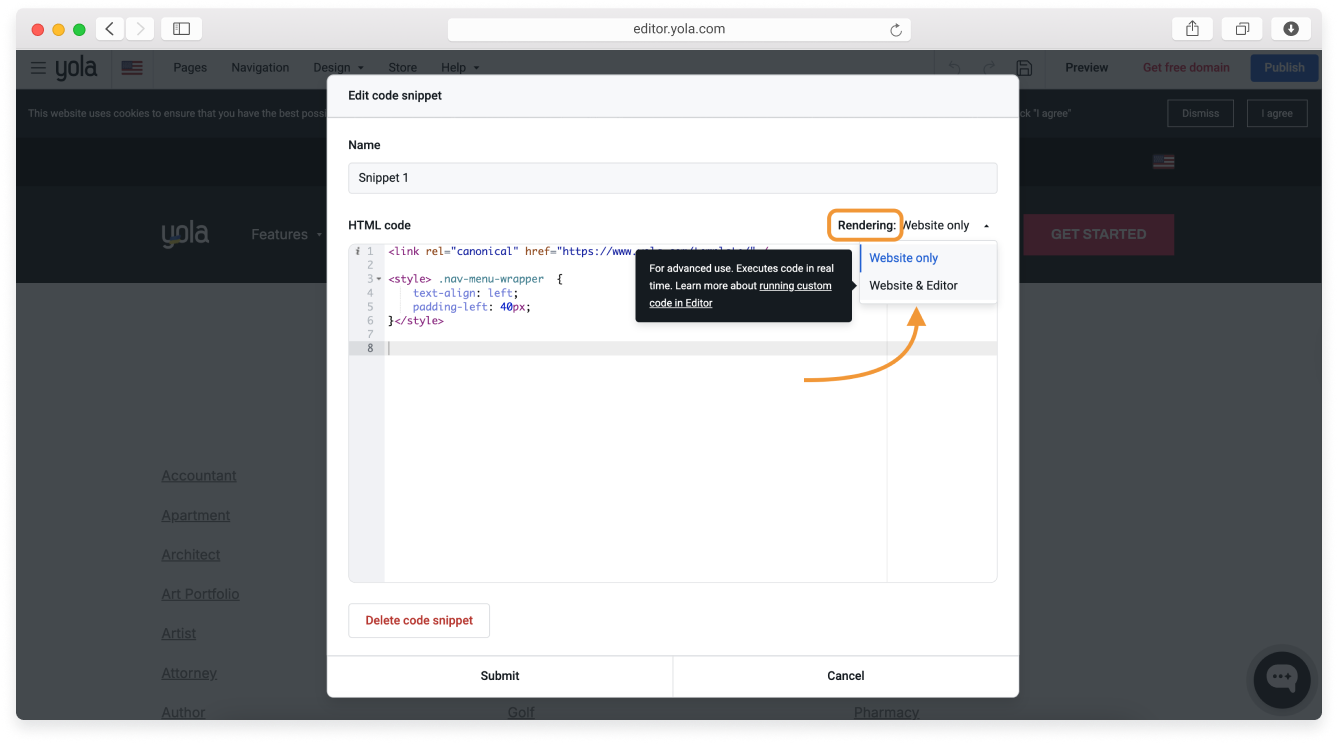Open the Rendering dropdown selector
This screenshot has width=1338, height=744.
944,226
